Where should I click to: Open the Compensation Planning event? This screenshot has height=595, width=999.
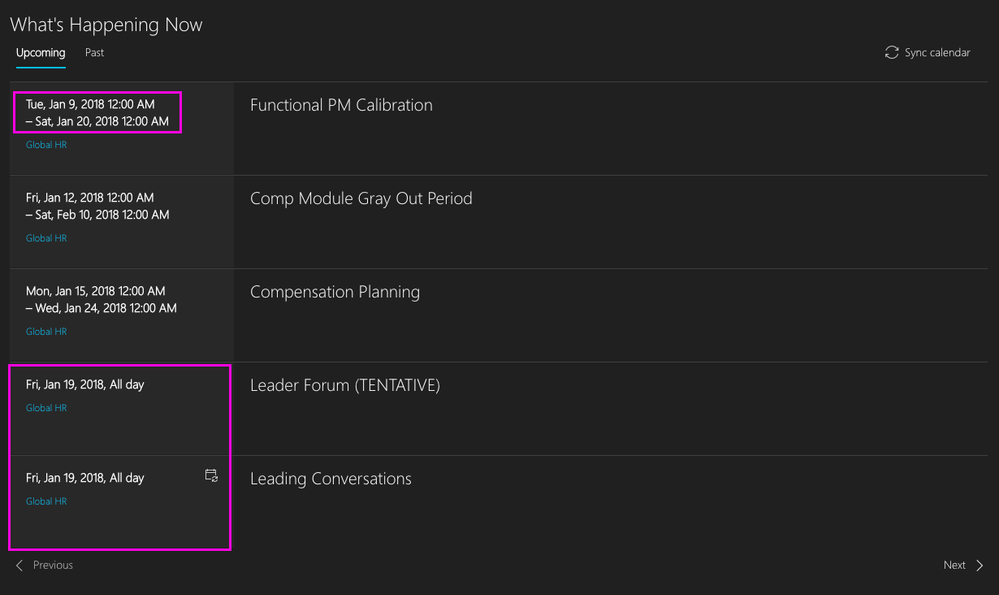pos(335,292)
